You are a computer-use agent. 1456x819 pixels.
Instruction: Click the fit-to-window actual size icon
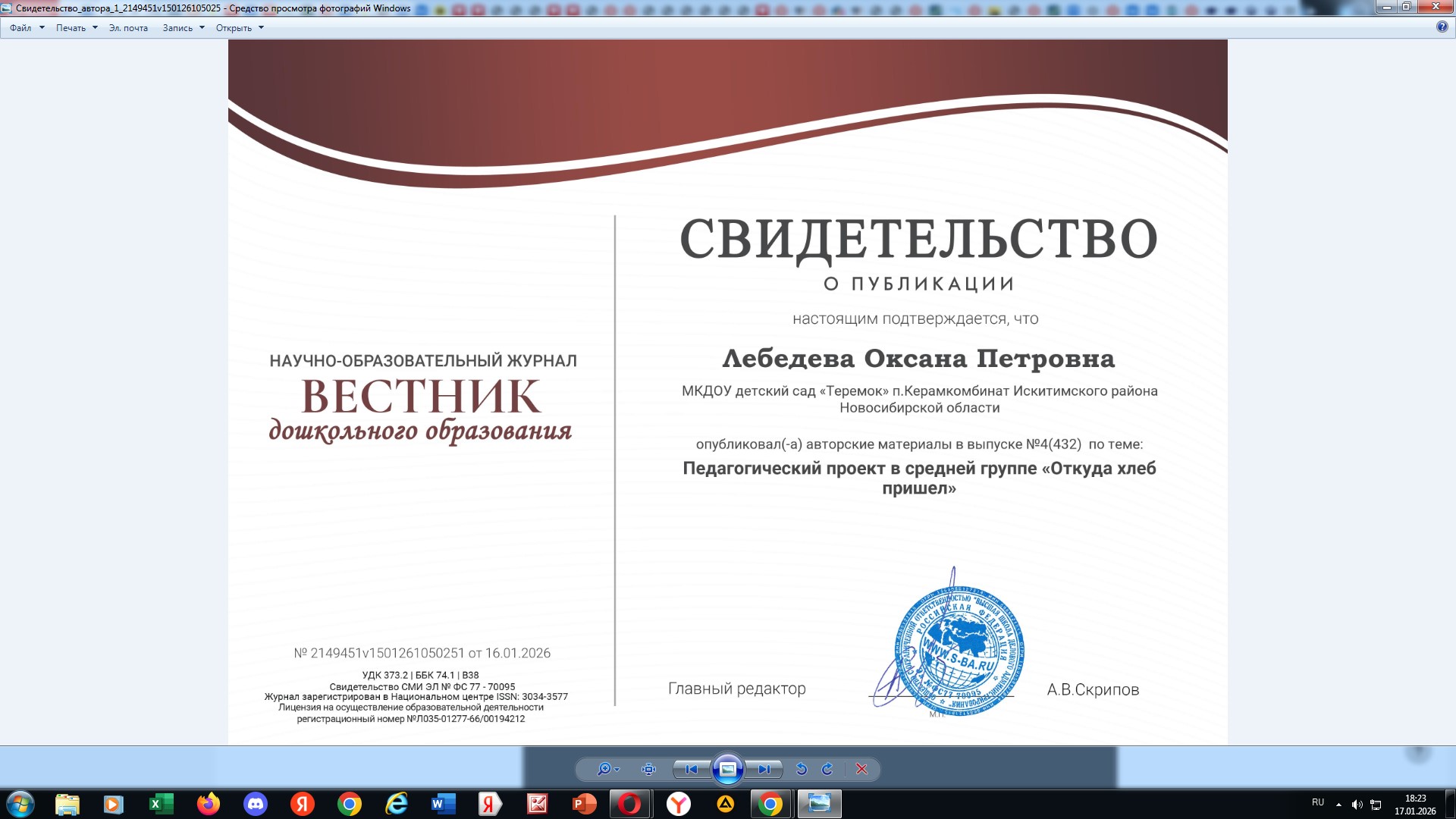pos(648,769)
